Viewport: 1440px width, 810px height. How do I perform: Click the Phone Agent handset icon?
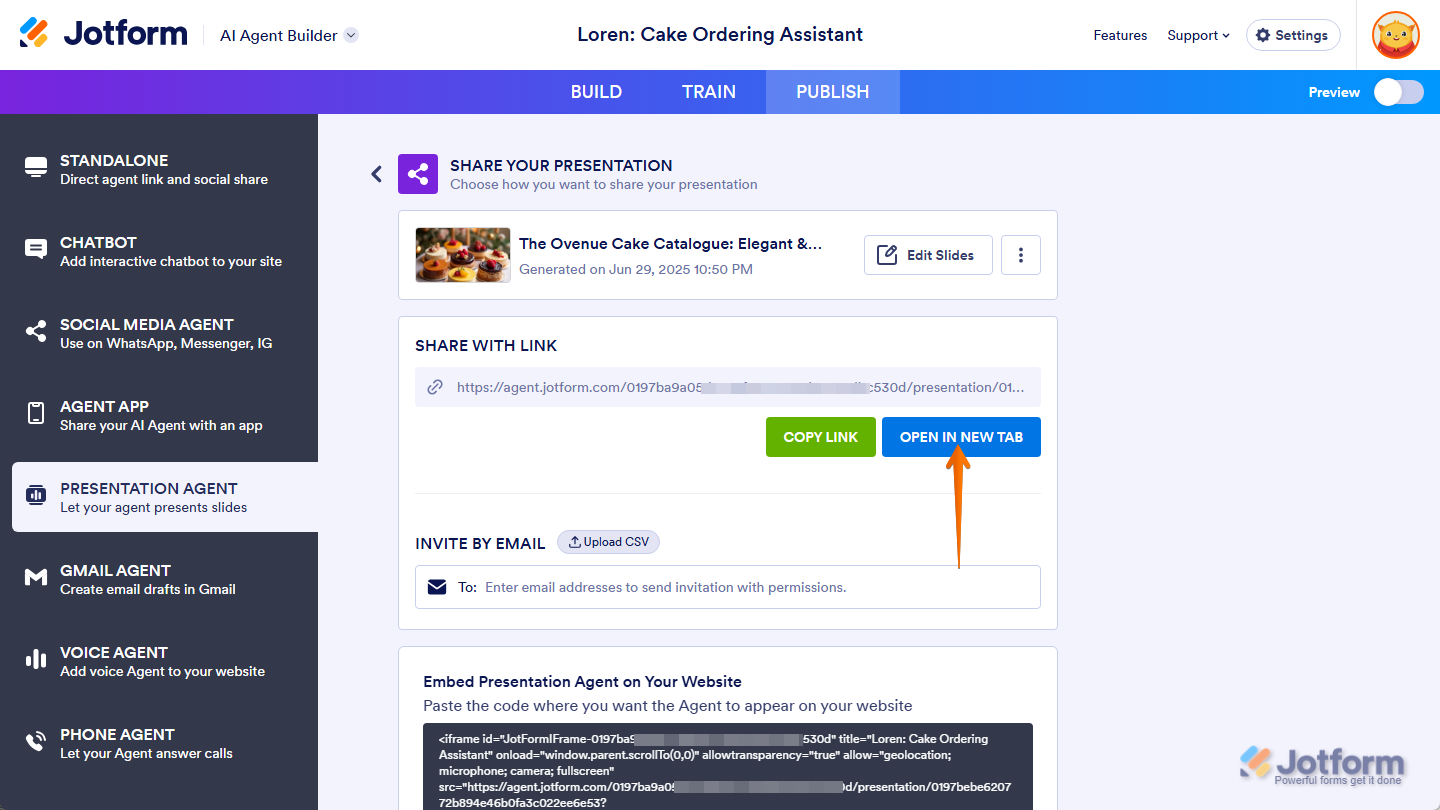tap(36, 742)
